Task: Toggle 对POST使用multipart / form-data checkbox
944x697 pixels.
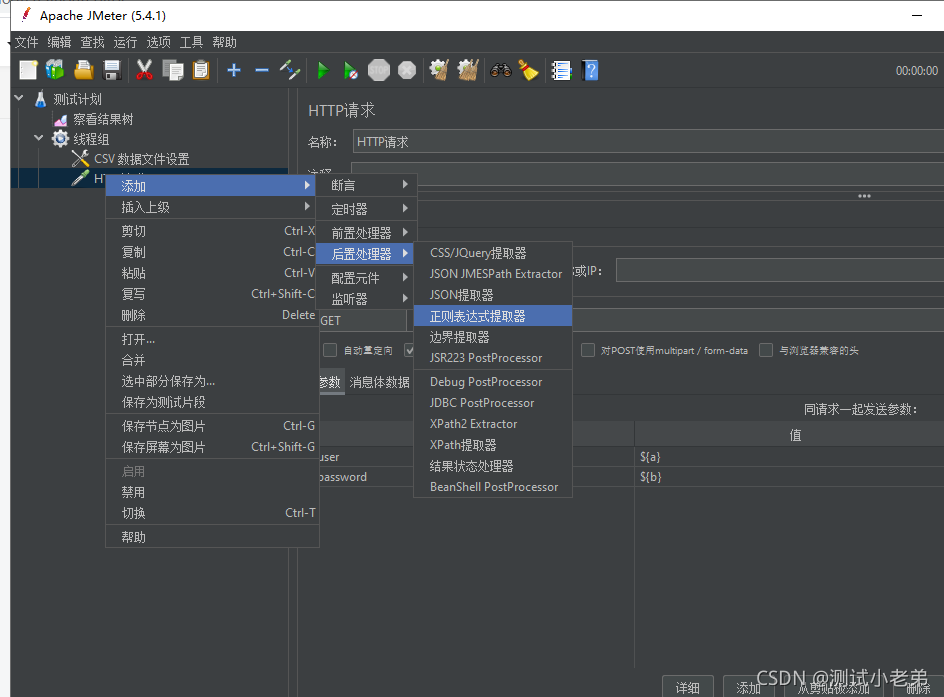Action: pyautogui.click(x=588, y=350)
